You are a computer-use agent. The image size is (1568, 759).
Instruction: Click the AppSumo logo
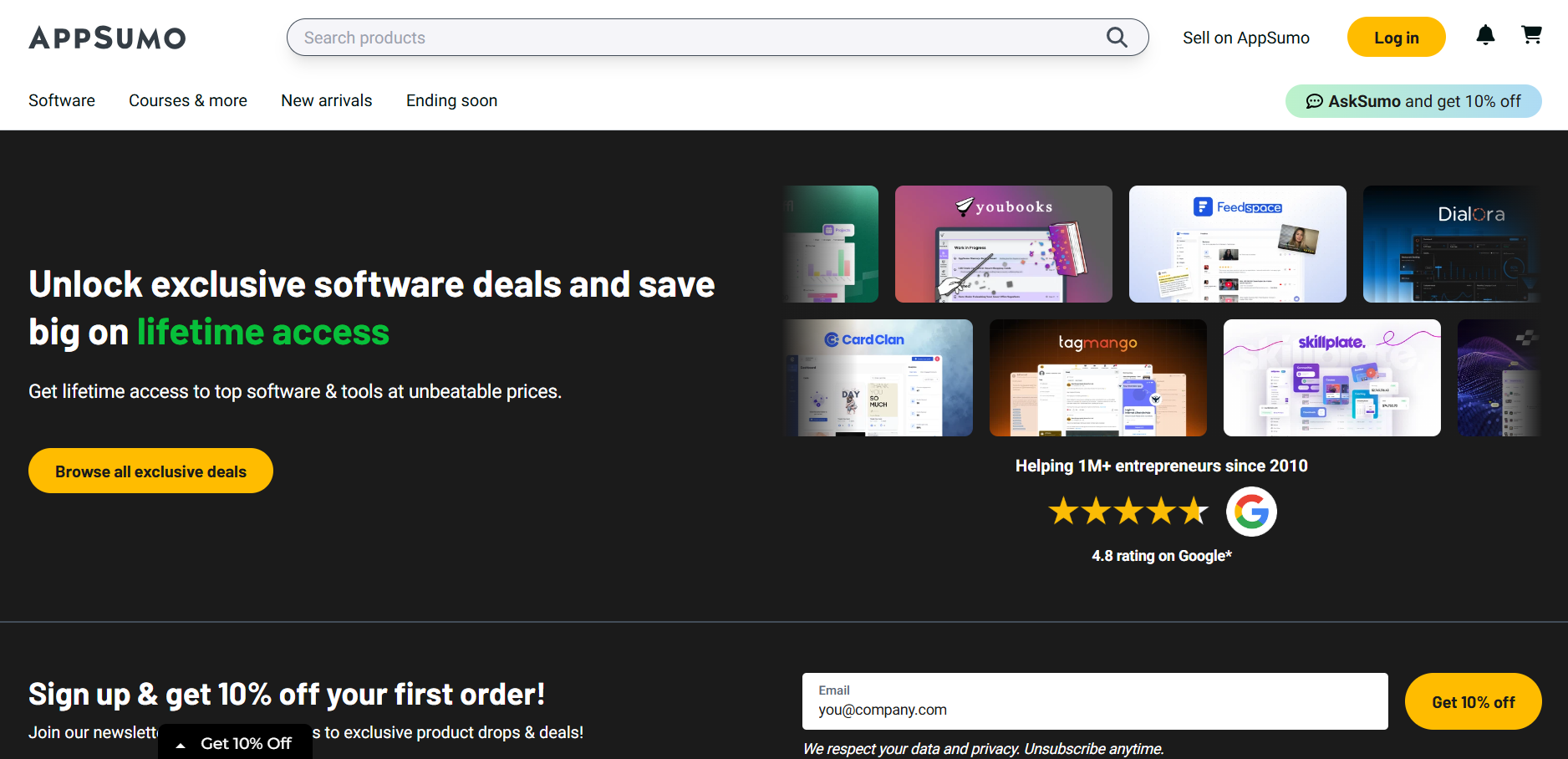pyautogui.click(x=107, y=38)
